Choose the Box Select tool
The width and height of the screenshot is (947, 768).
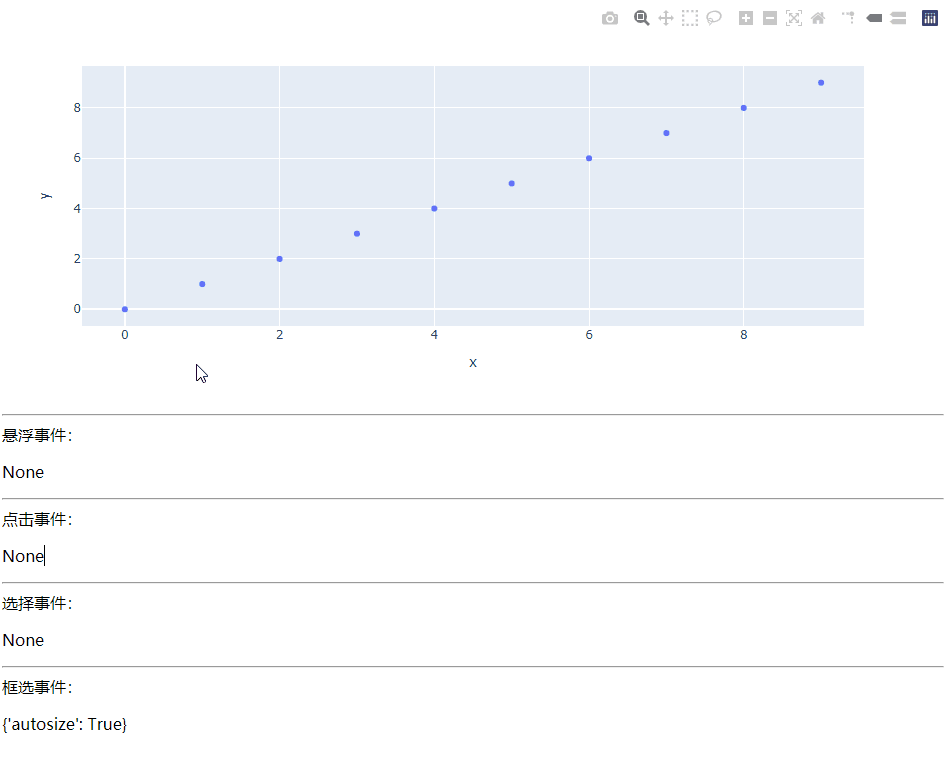click(690, 18)
